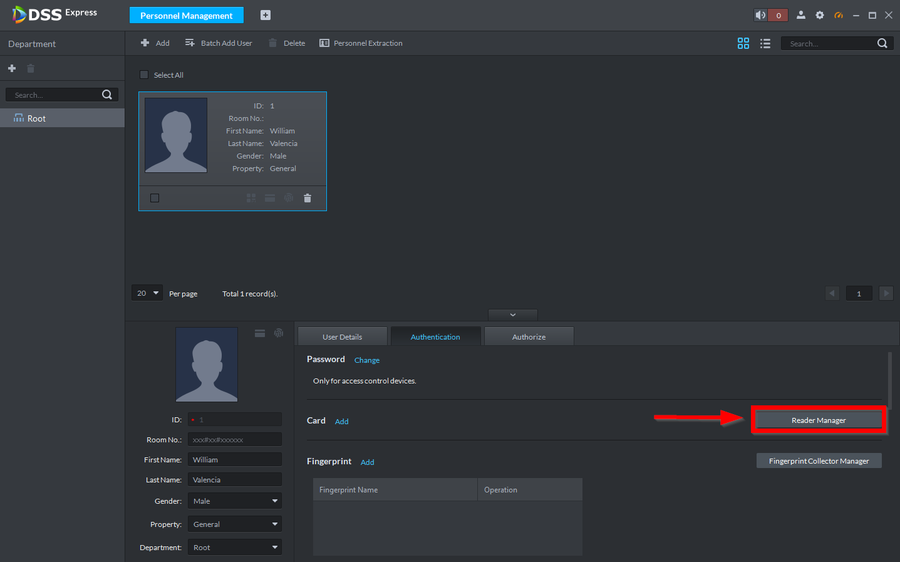Open the alarm speaker icon in title bar
The height and width of the screenshot is (562, 900).
click(760, 15)
